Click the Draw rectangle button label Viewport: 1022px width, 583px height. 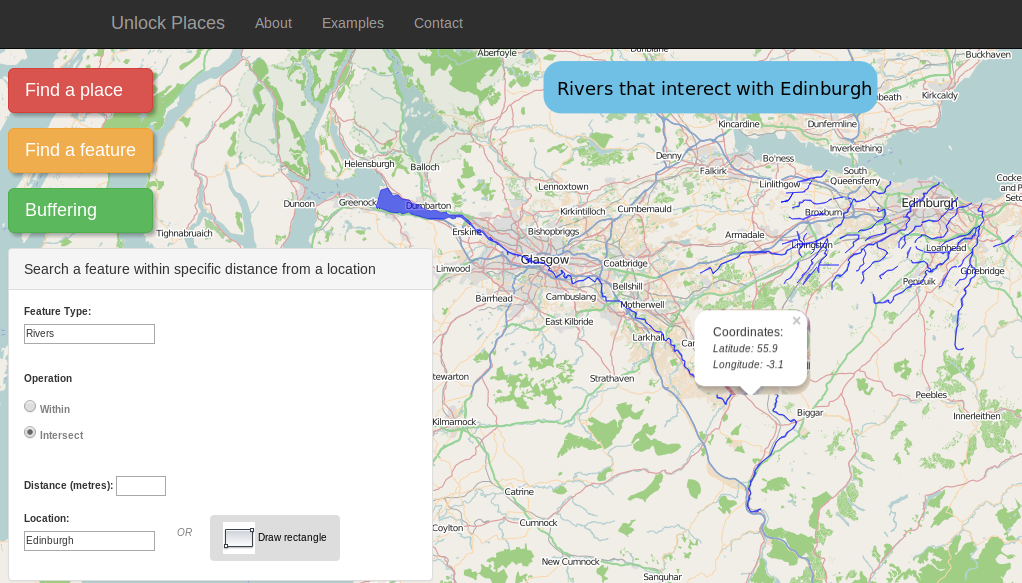pos(292,538)
